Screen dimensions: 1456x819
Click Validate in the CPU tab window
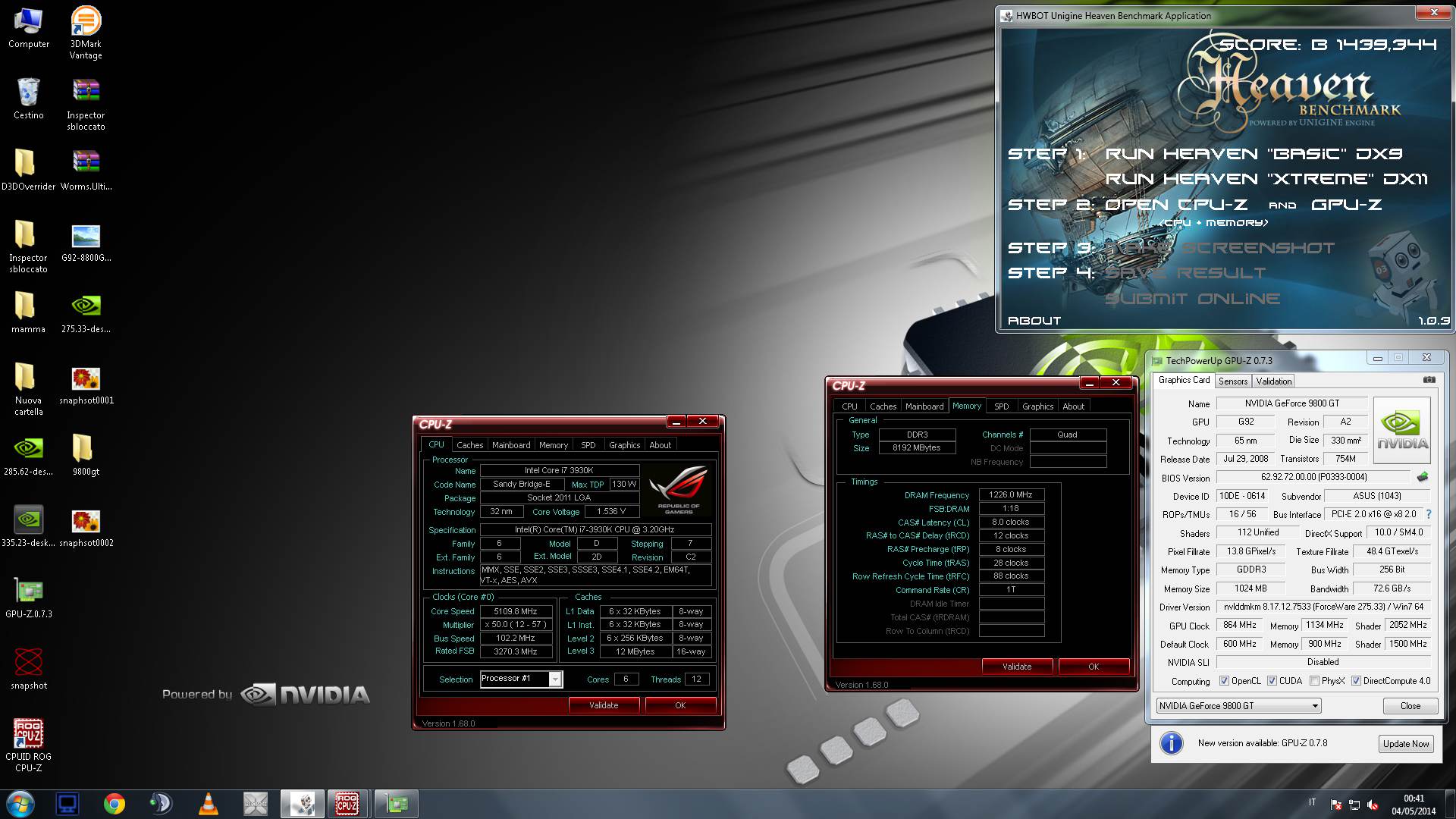coord(604,705)
